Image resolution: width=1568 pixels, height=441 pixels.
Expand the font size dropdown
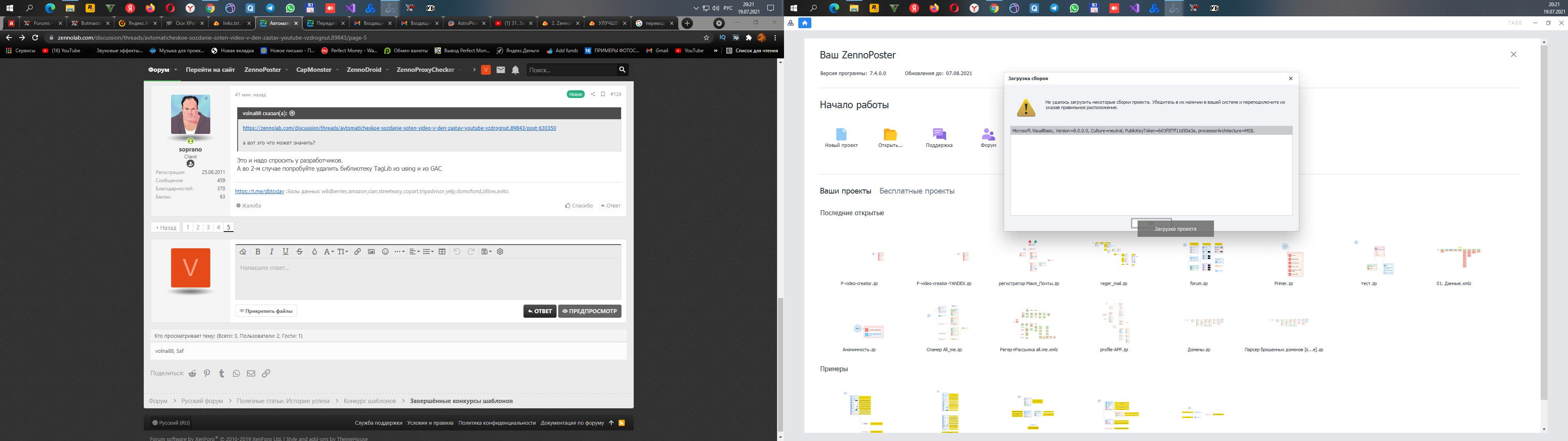point(343,252)
